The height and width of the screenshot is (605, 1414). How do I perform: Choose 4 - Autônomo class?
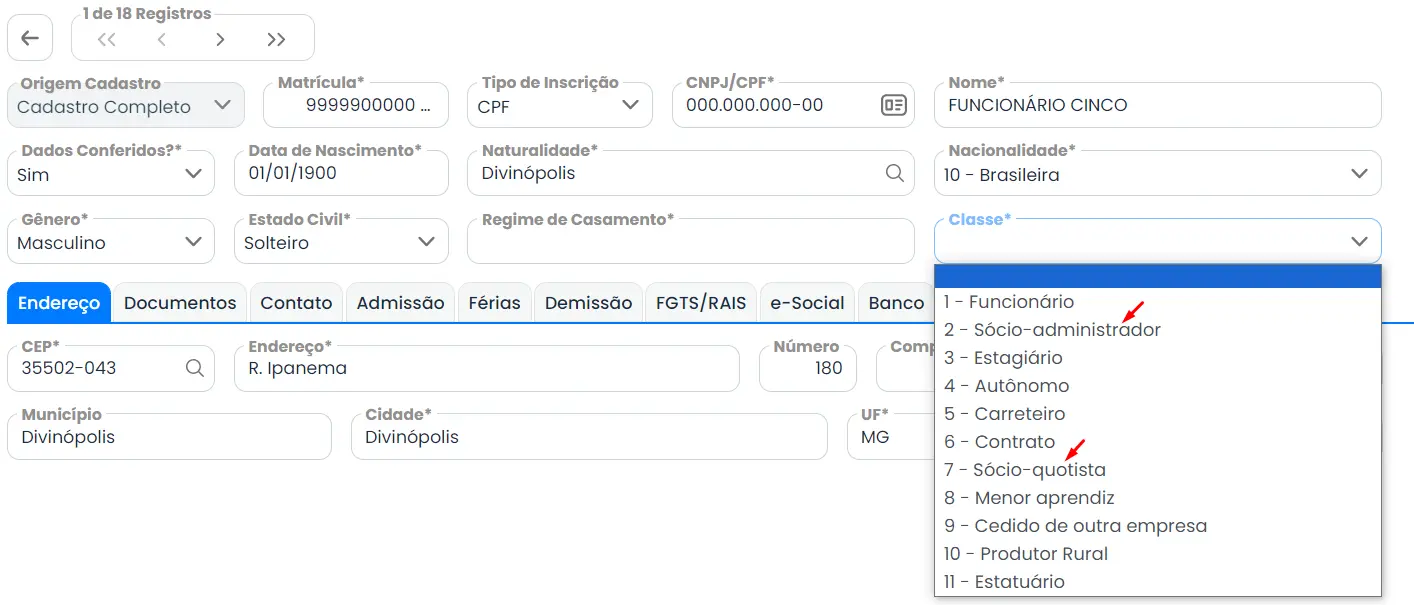tap(1158, 386)
